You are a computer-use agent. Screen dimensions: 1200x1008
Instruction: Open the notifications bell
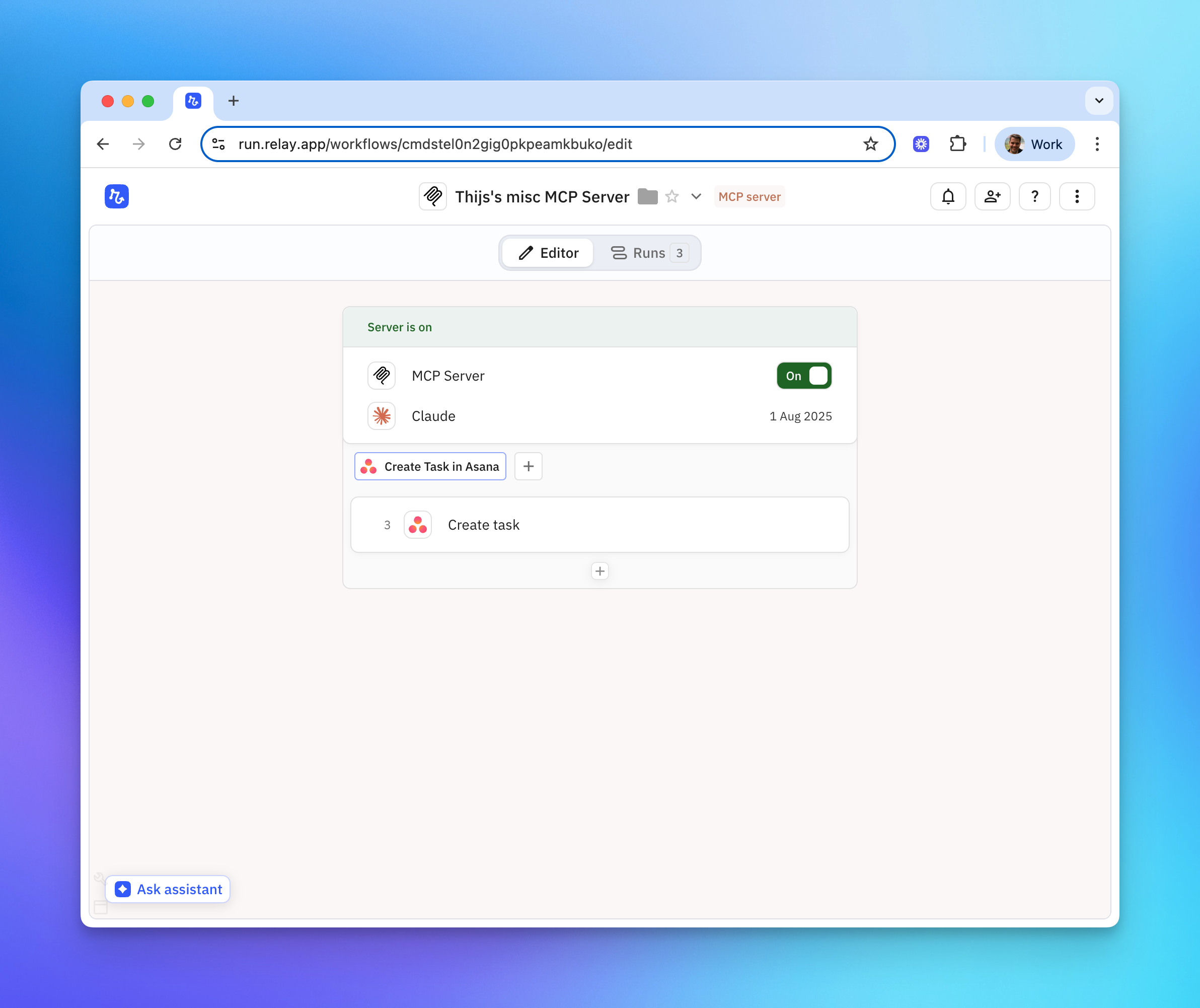[x=948, y=196]
